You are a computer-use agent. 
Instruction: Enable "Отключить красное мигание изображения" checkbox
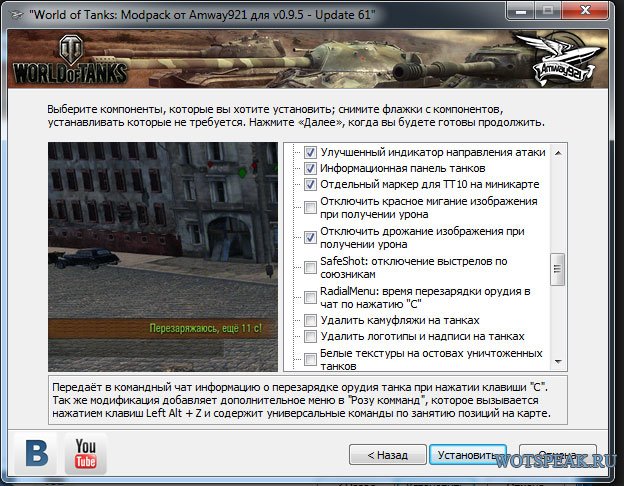[311, 205]
